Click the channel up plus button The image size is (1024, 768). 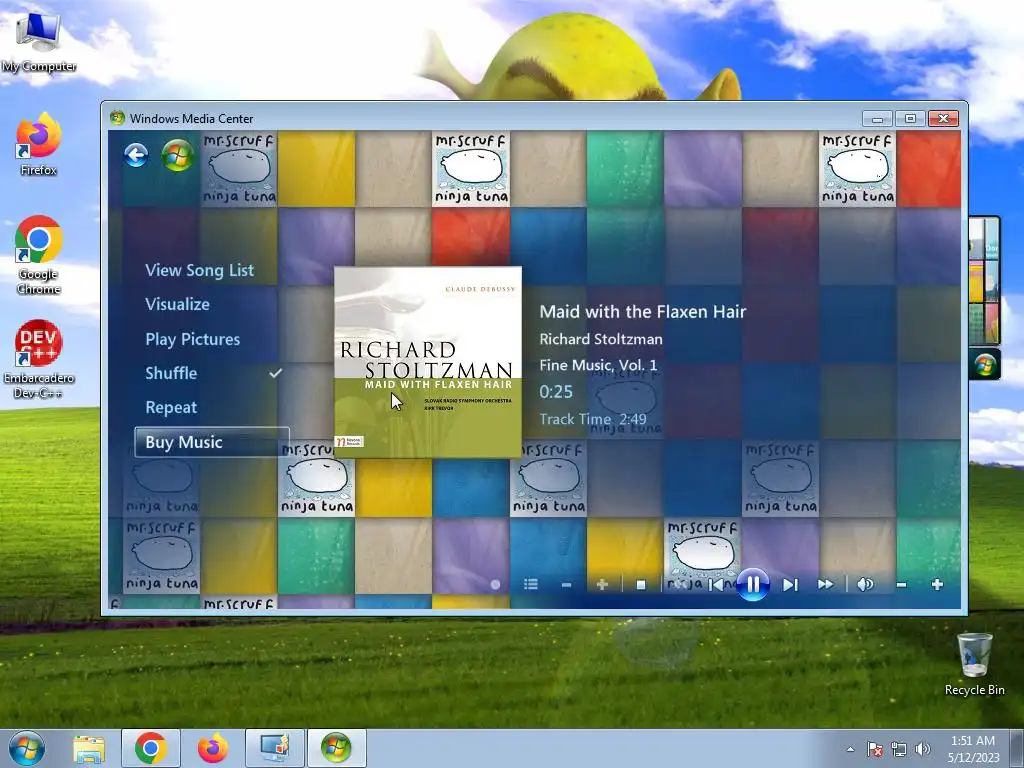[x=602, y=584]
